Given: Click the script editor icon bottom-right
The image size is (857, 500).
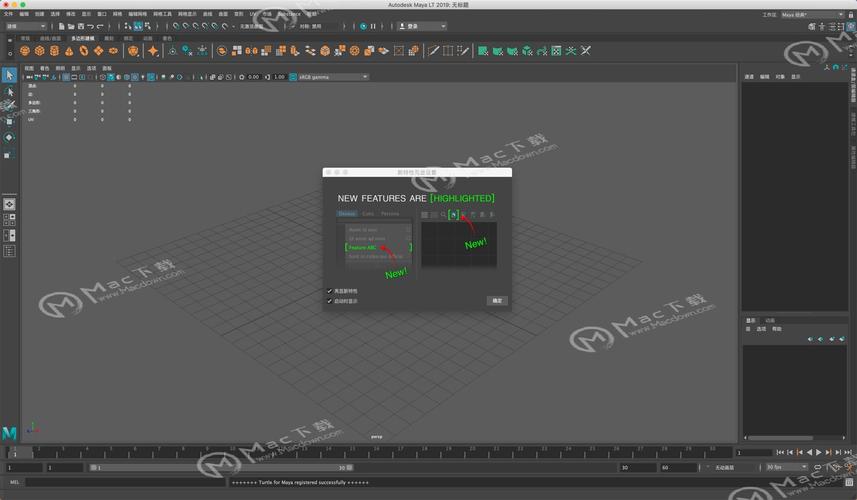Looking at the screenshot, I should pos(849,482).
